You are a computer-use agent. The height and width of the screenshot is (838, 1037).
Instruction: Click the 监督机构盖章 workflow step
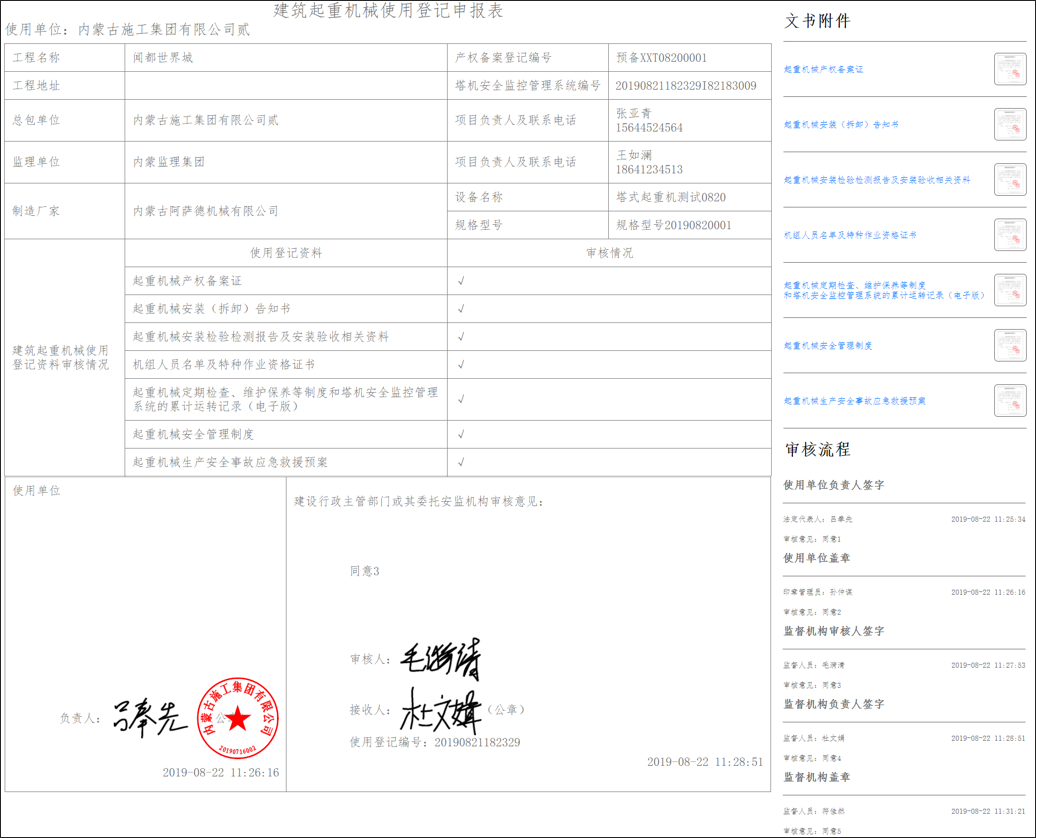pos(817,777)
